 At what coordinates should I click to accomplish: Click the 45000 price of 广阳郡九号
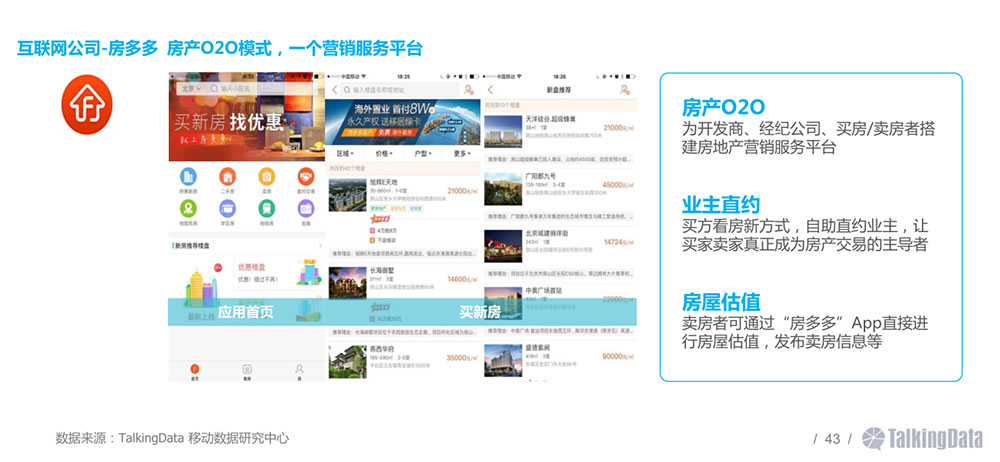click(x=618, y=185)
